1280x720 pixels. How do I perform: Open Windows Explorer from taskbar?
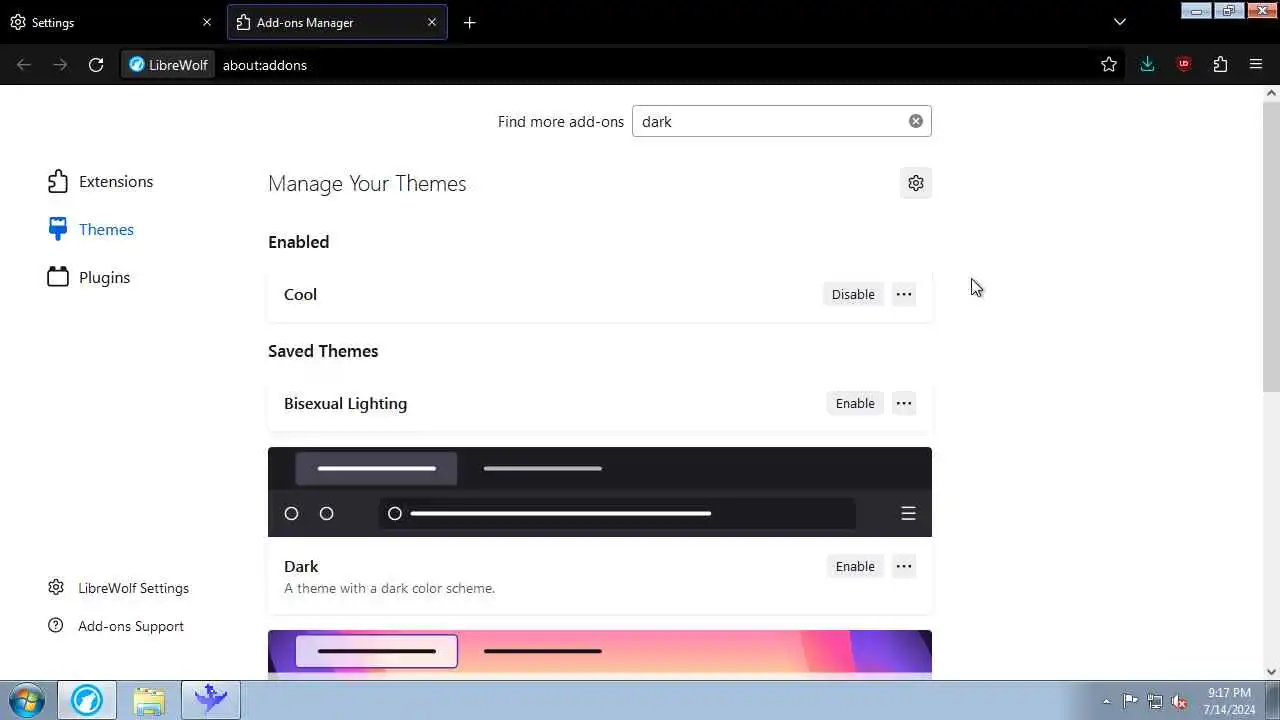click(x=149, y=700)
